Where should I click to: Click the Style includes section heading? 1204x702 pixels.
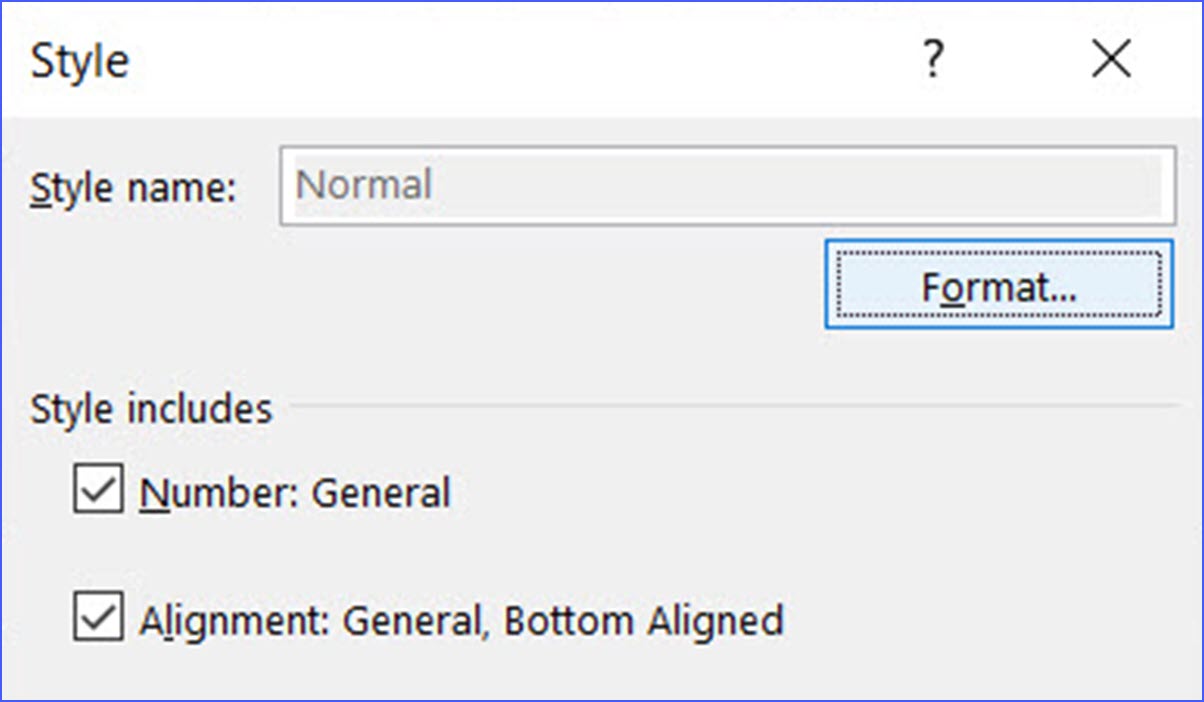pyautogui.click(x=150, y=408)
